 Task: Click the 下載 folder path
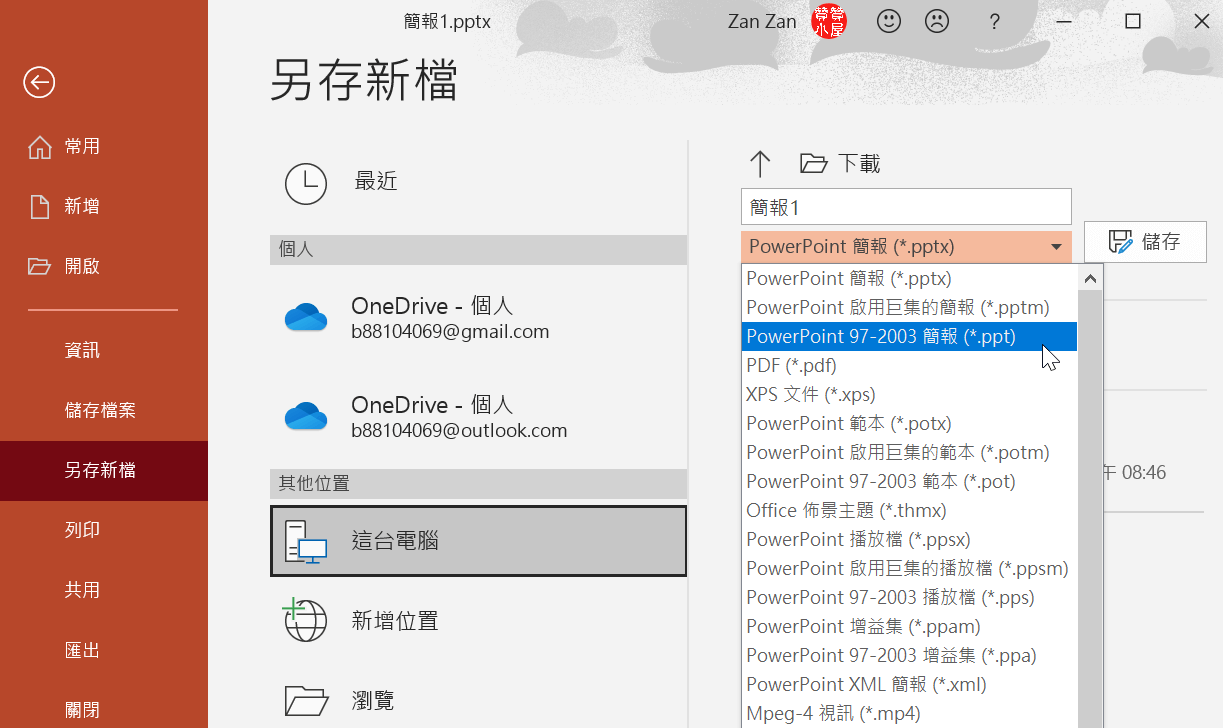tap(840, 164)
